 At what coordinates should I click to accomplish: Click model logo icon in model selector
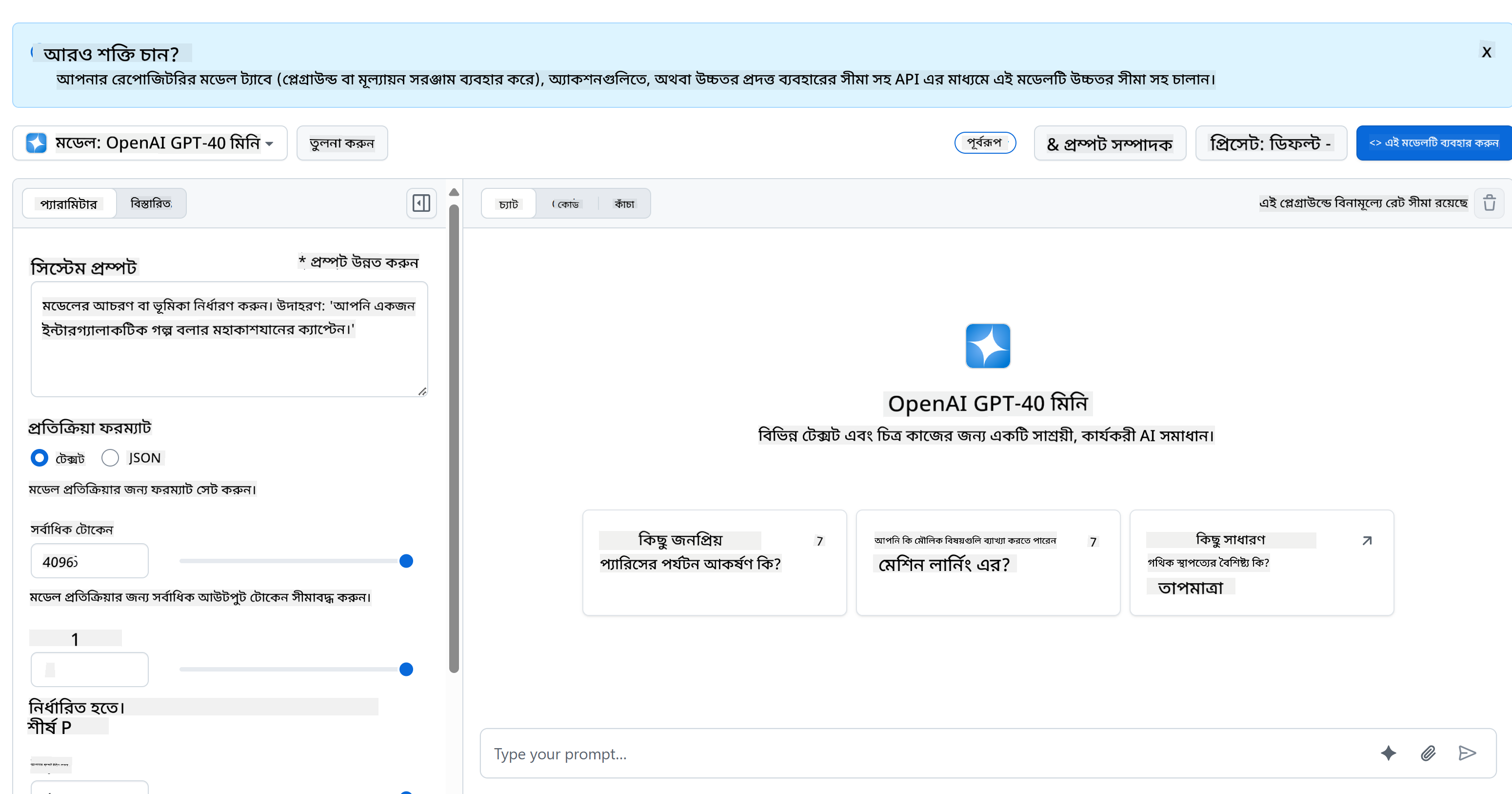point(37,143)
